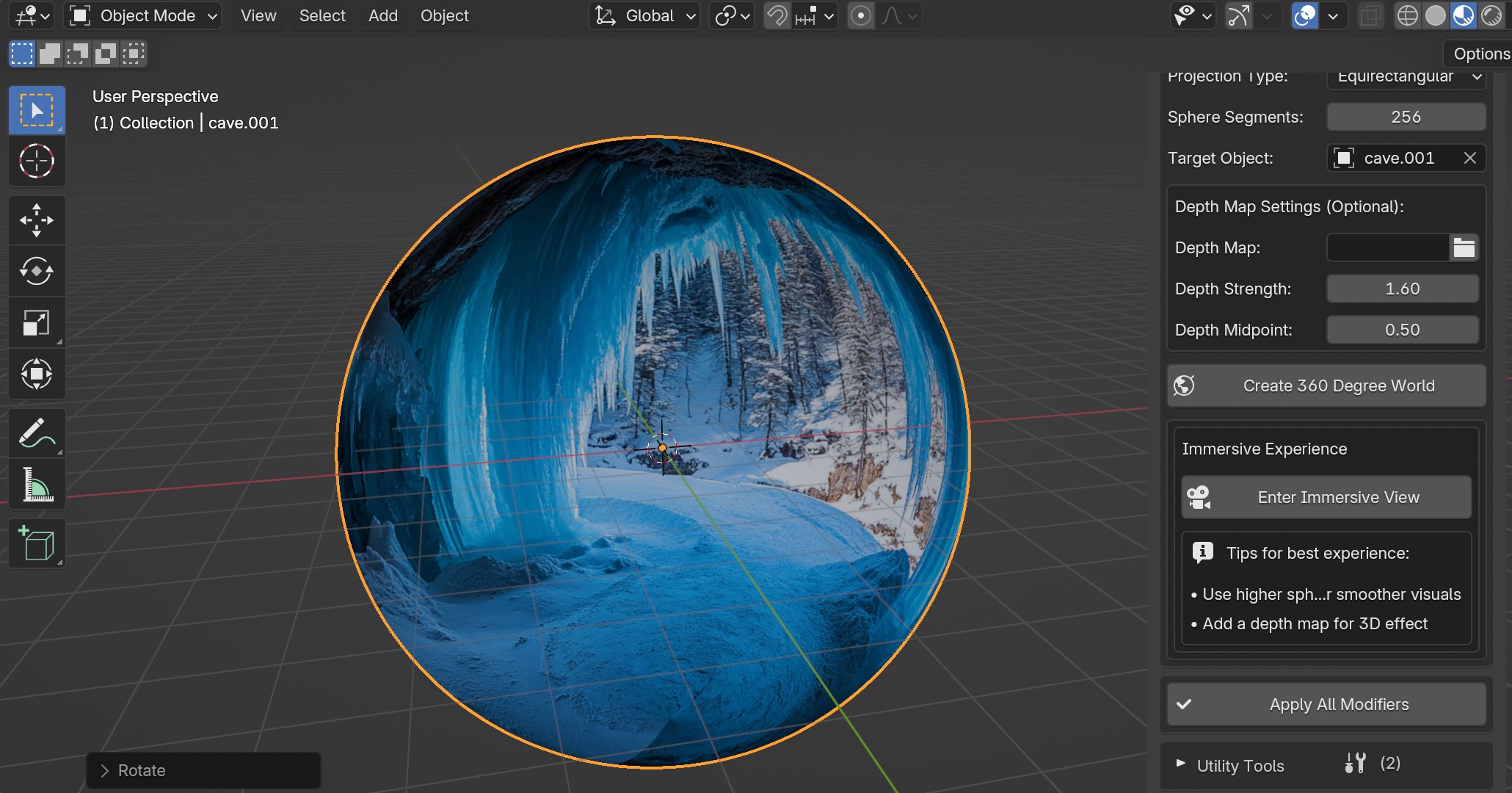Set selection mode to Subtract
1512x793 pixels.
point(78,54)
